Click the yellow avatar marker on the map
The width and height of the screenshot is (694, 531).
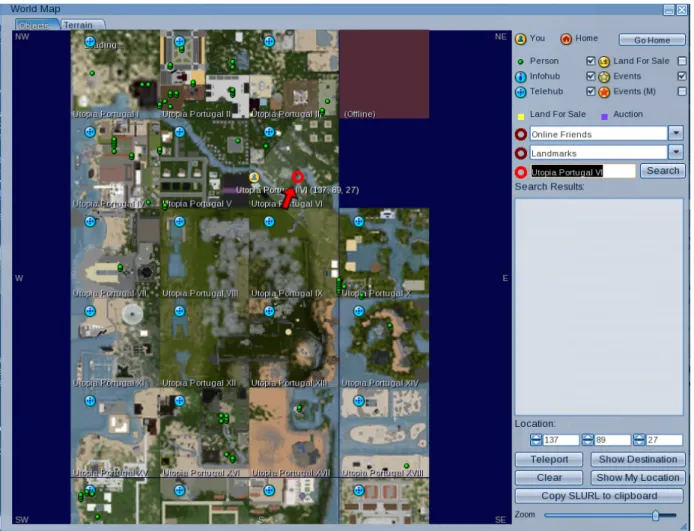click(254, 177)
